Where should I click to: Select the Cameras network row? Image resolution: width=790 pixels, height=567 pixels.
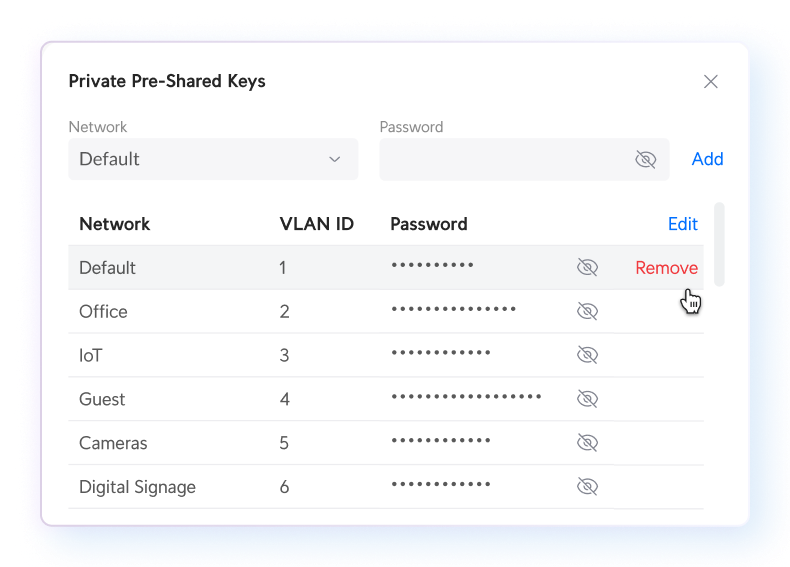(386, 443)
